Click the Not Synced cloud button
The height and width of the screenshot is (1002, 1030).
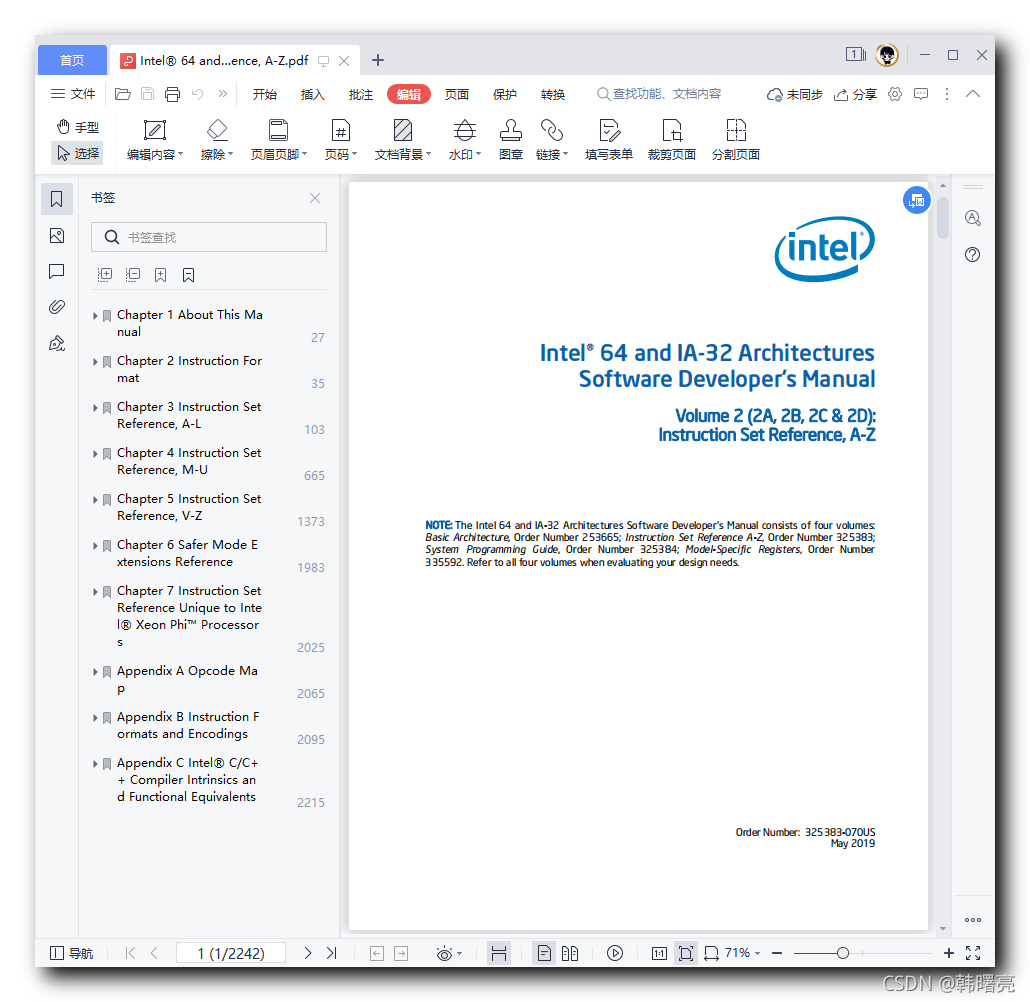pos(794,95)
